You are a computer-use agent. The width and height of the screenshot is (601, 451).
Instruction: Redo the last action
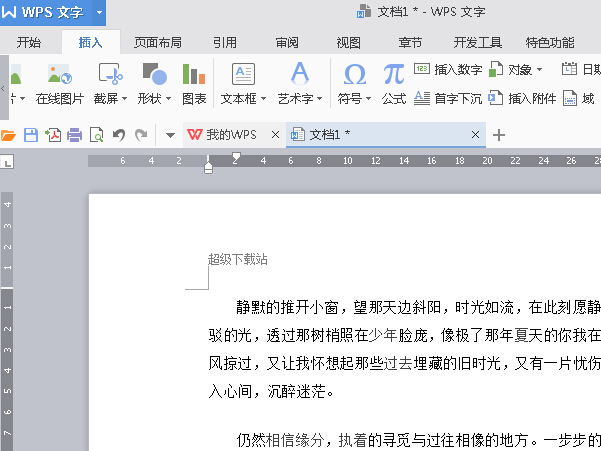point(141,135)
